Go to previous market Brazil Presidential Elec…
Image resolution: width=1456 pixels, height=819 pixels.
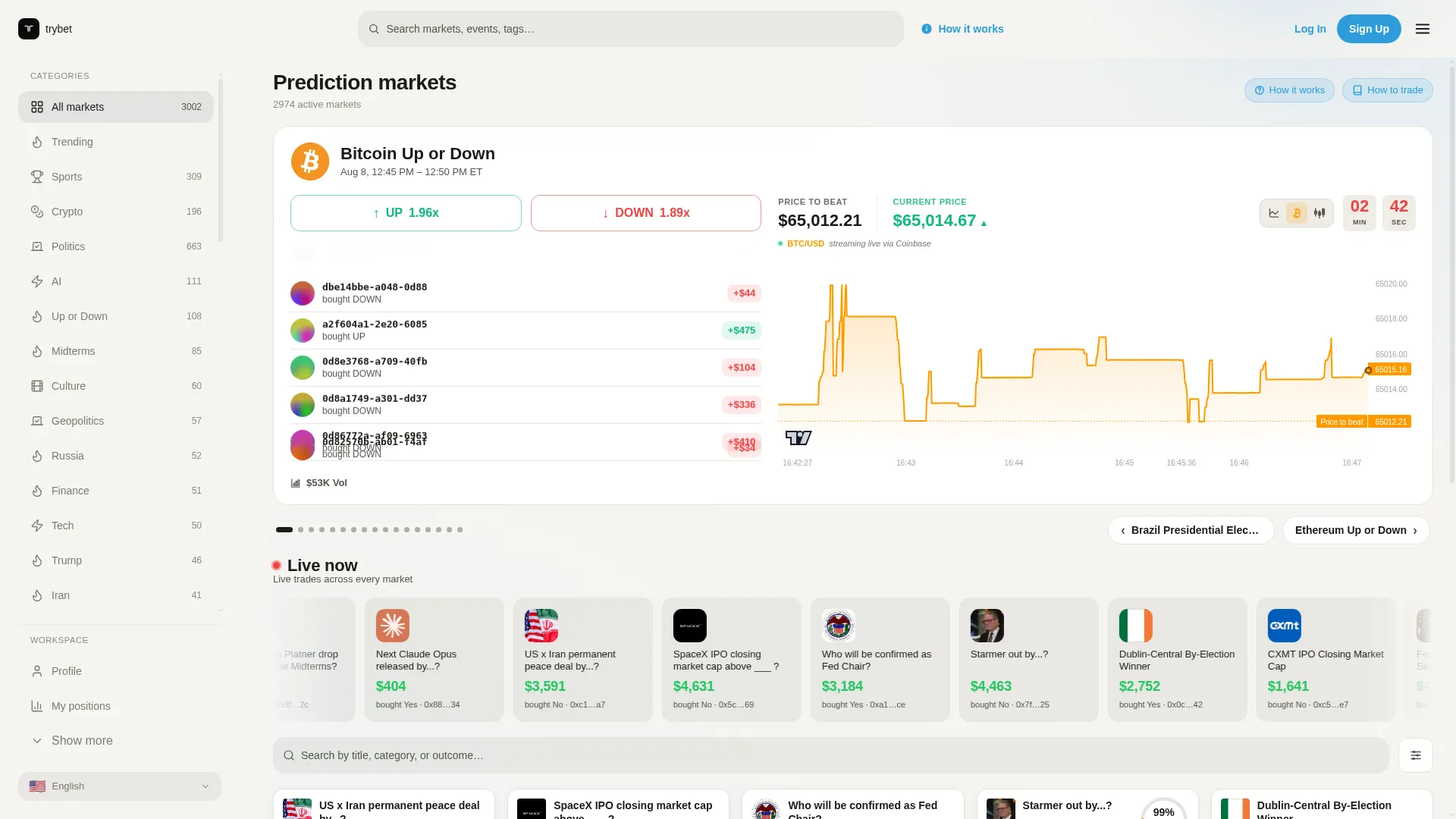coord(1191,530)
